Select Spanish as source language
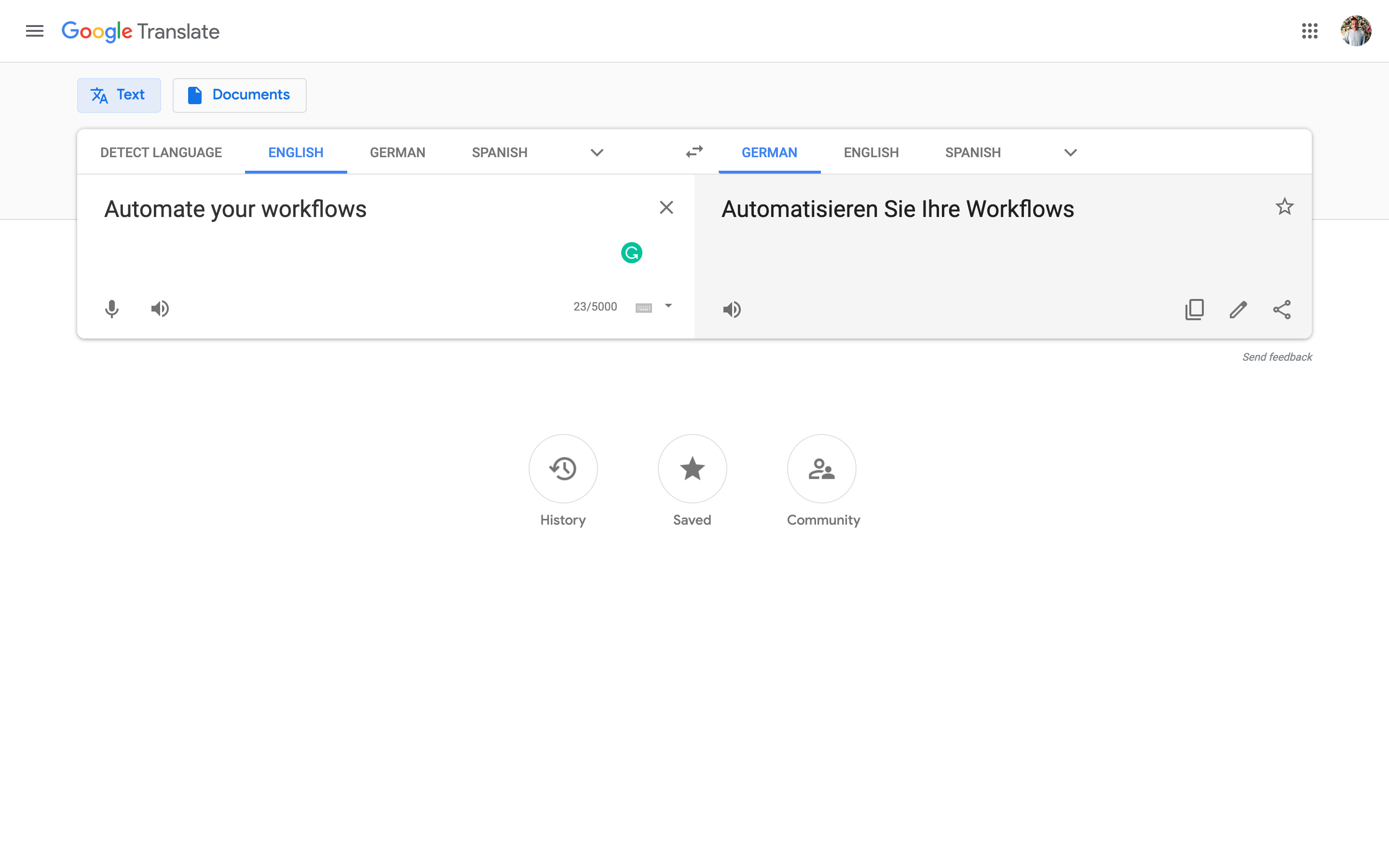 point(499,153)
